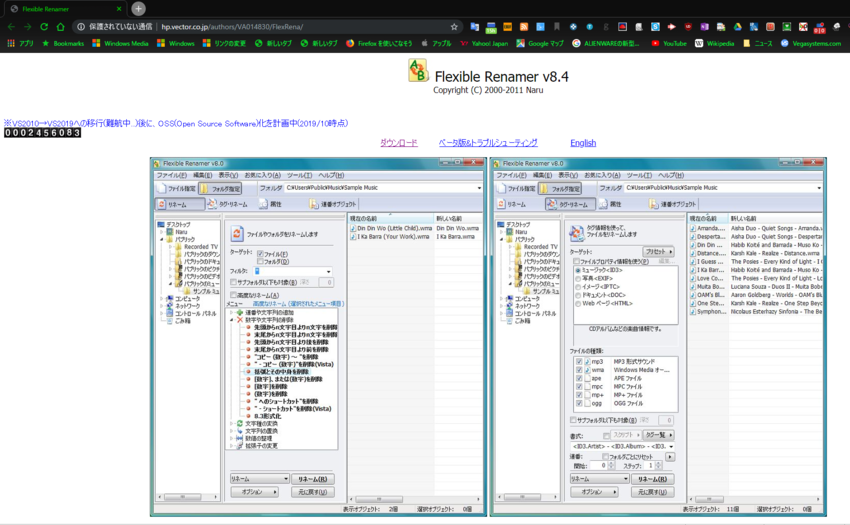Open the site info insecure-connection icon
The height and width of the screenshot is (525, 850).
[x=81, y=27]
